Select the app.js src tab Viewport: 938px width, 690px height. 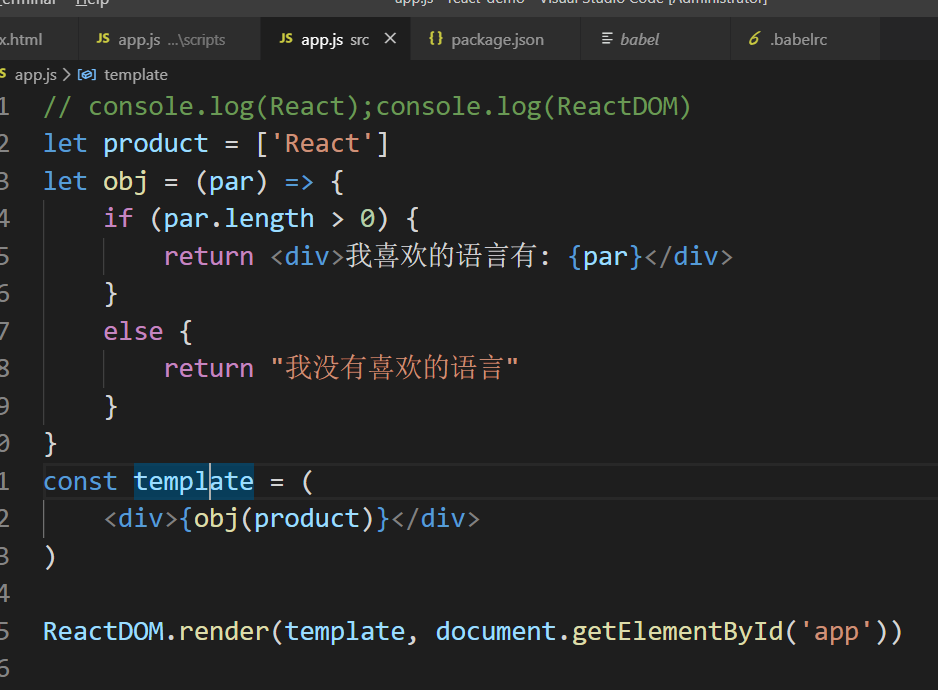335,39
